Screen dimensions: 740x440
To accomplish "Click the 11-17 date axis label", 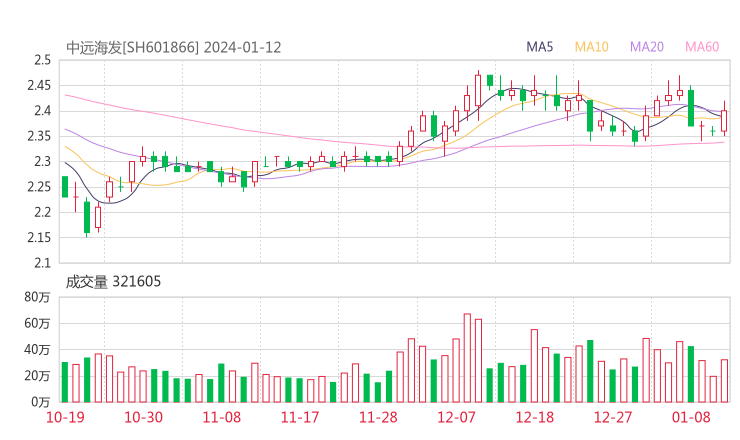I will pyautogui.click(x=300, y=417).
